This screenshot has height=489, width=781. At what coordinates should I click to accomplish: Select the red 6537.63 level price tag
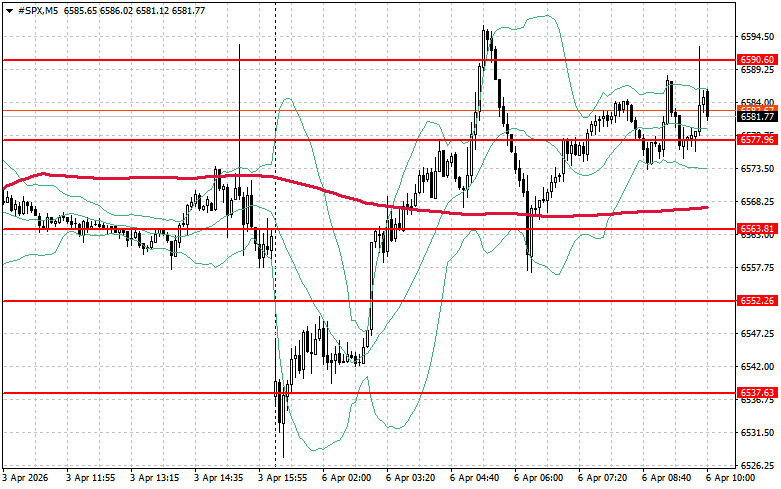757,393
